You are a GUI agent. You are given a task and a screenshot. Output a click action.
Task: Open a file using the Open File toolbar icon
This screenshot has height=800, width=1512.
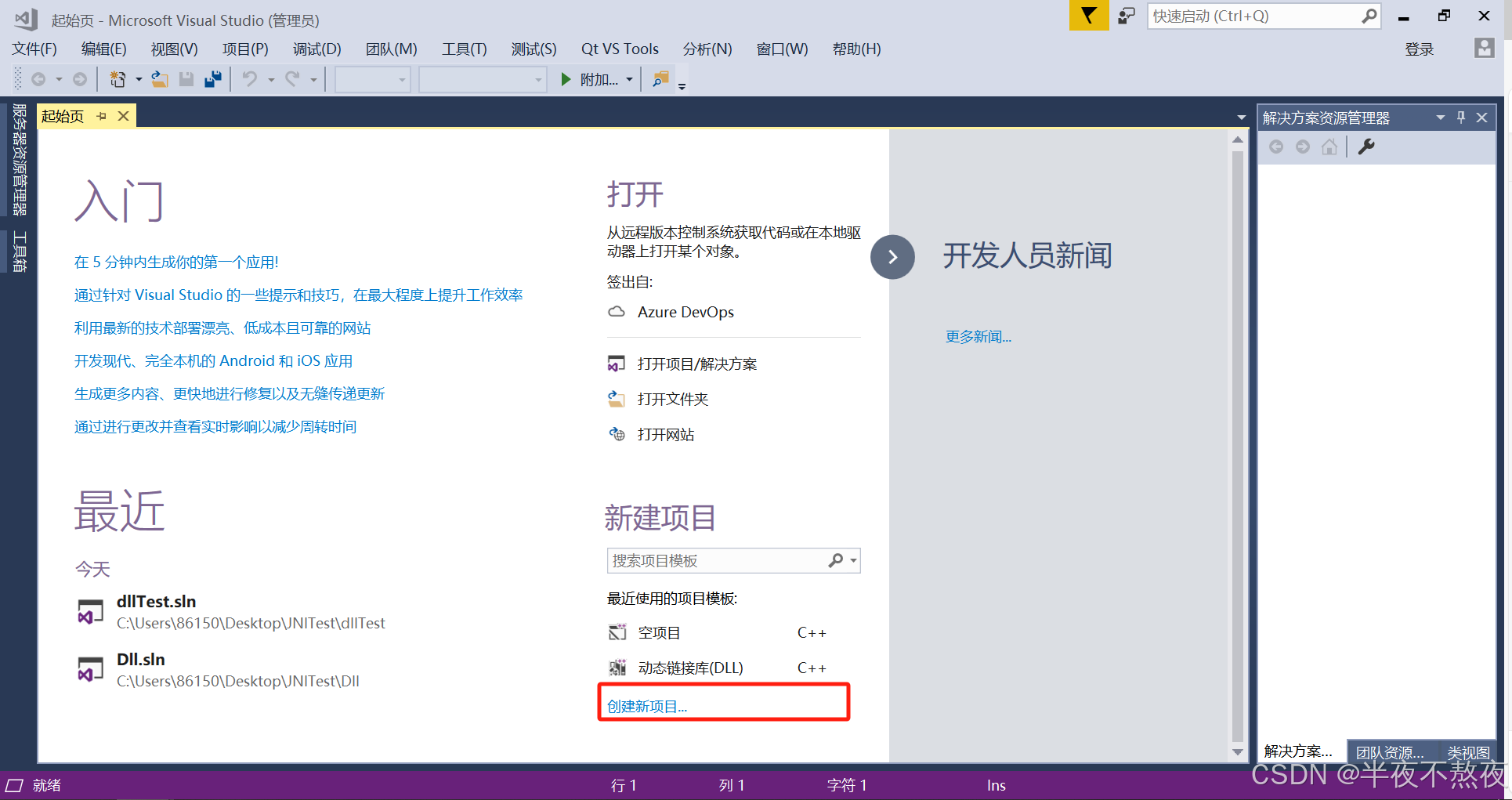159,78
